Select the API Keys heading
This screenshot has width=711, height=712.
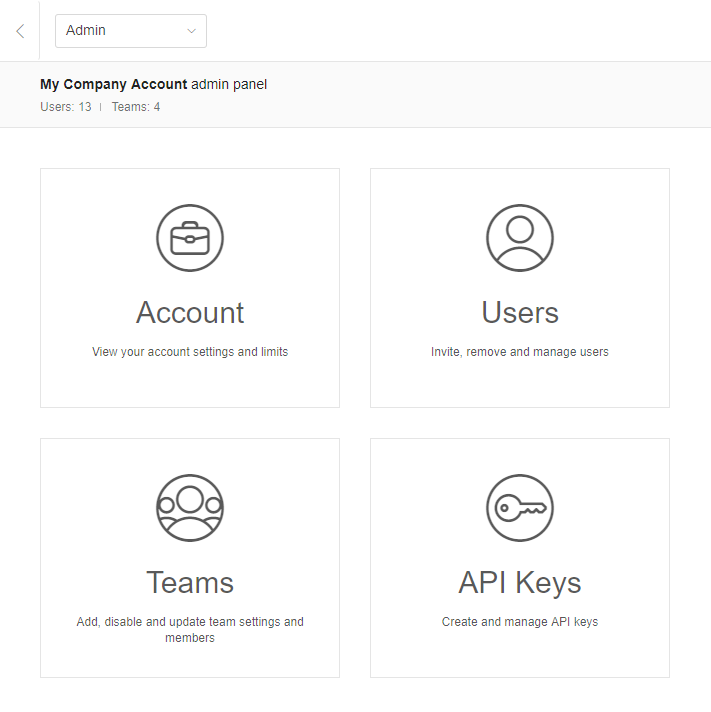[520, 583]
